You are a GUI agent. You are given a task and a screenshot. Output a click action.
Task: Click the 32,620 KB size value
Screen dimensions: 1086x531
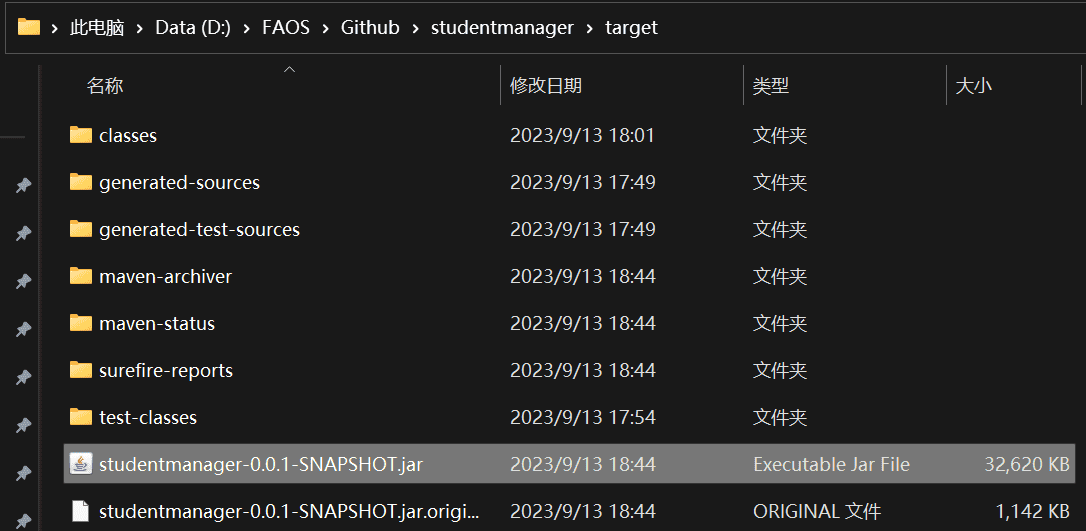click(1027, 465)
